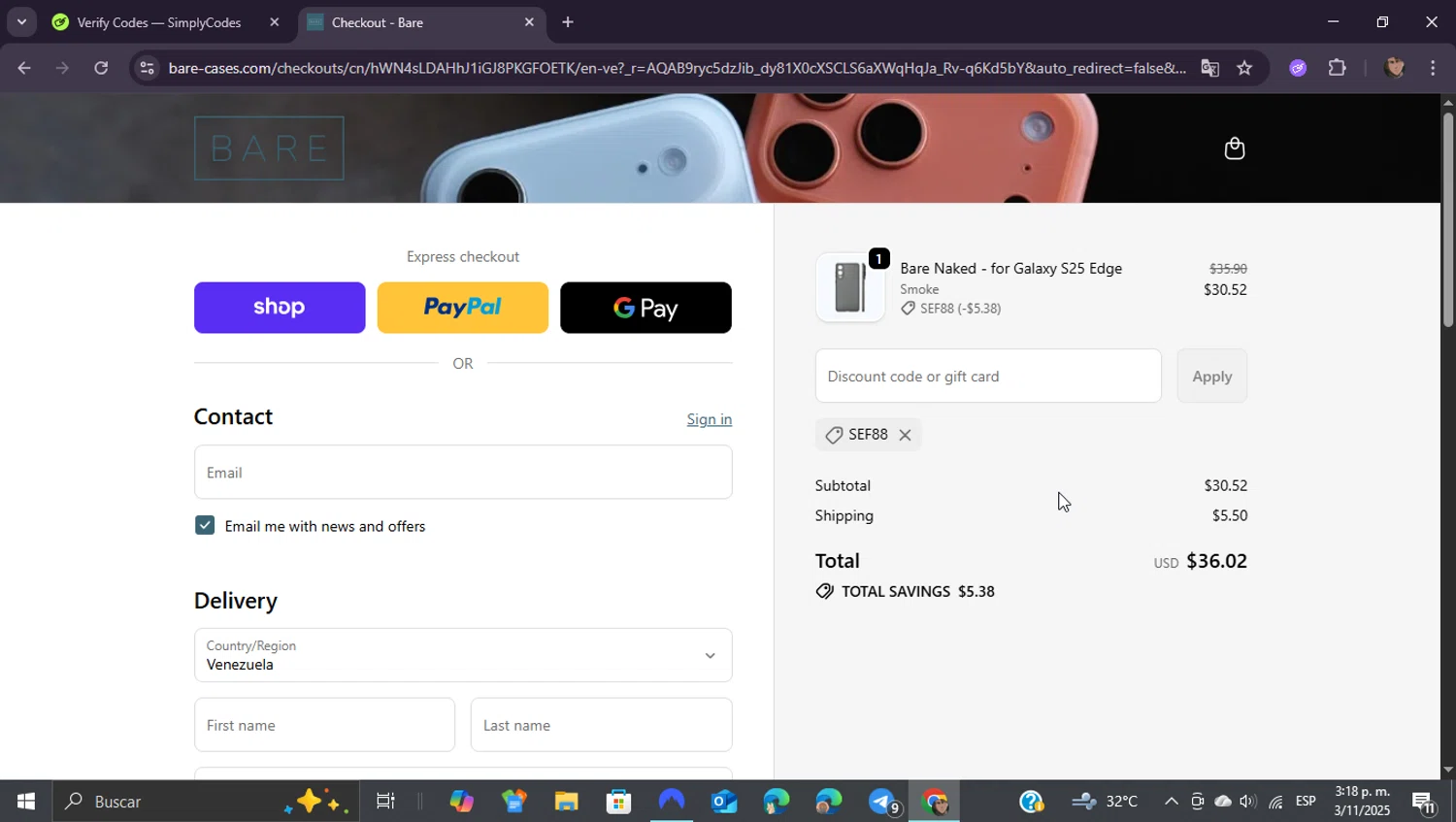Close the Checkout - Bare tab
This screenshot has width=1456, height=822.
point(529,22)
